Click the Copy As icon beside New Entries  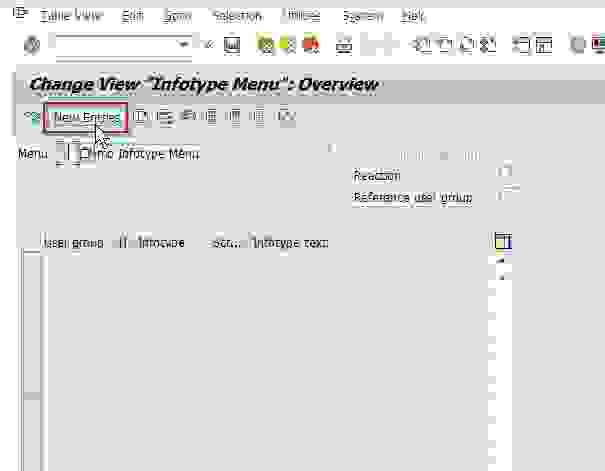point(142,117)
